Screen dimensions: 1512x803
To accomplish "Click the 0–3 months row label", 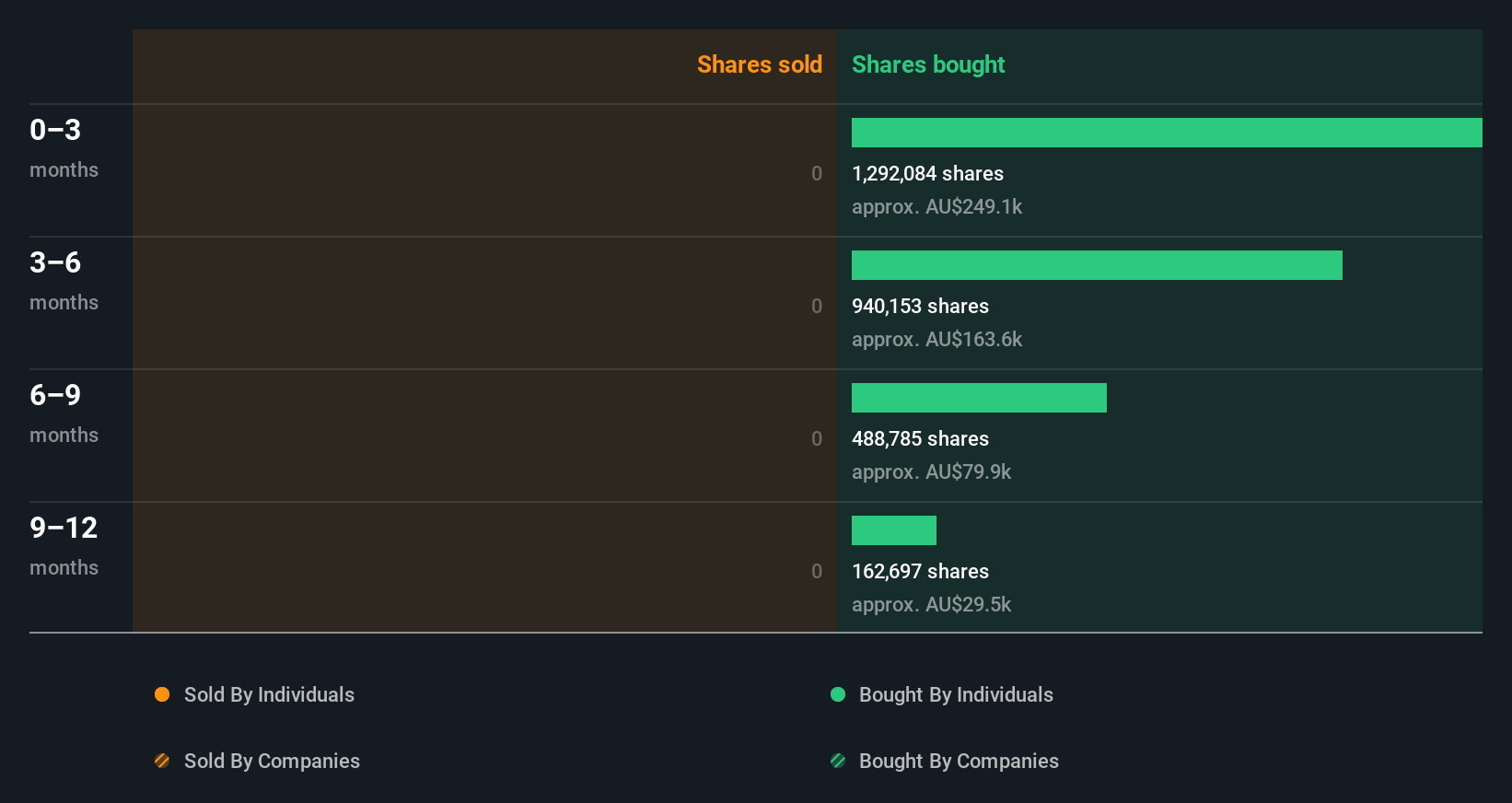I will (x=64, y=148).
